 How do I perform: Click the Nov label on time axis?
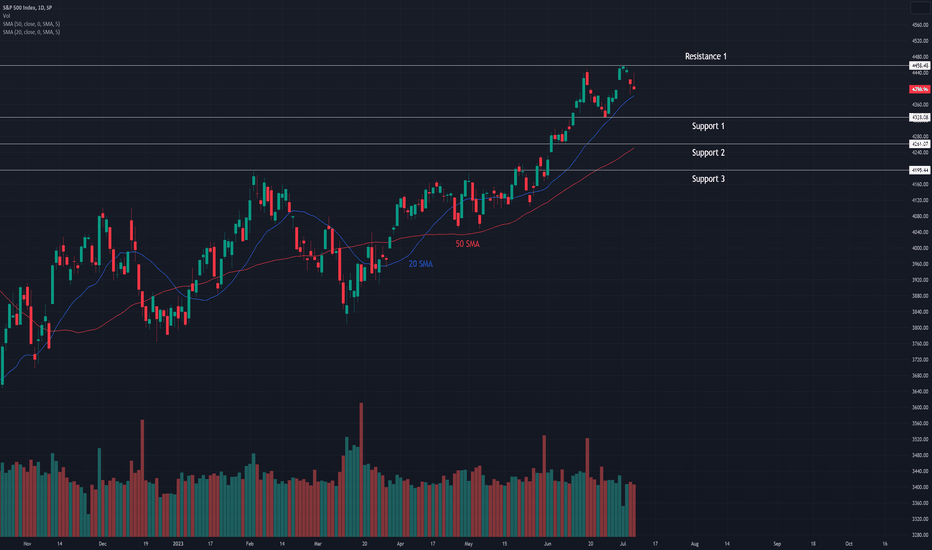27,543
